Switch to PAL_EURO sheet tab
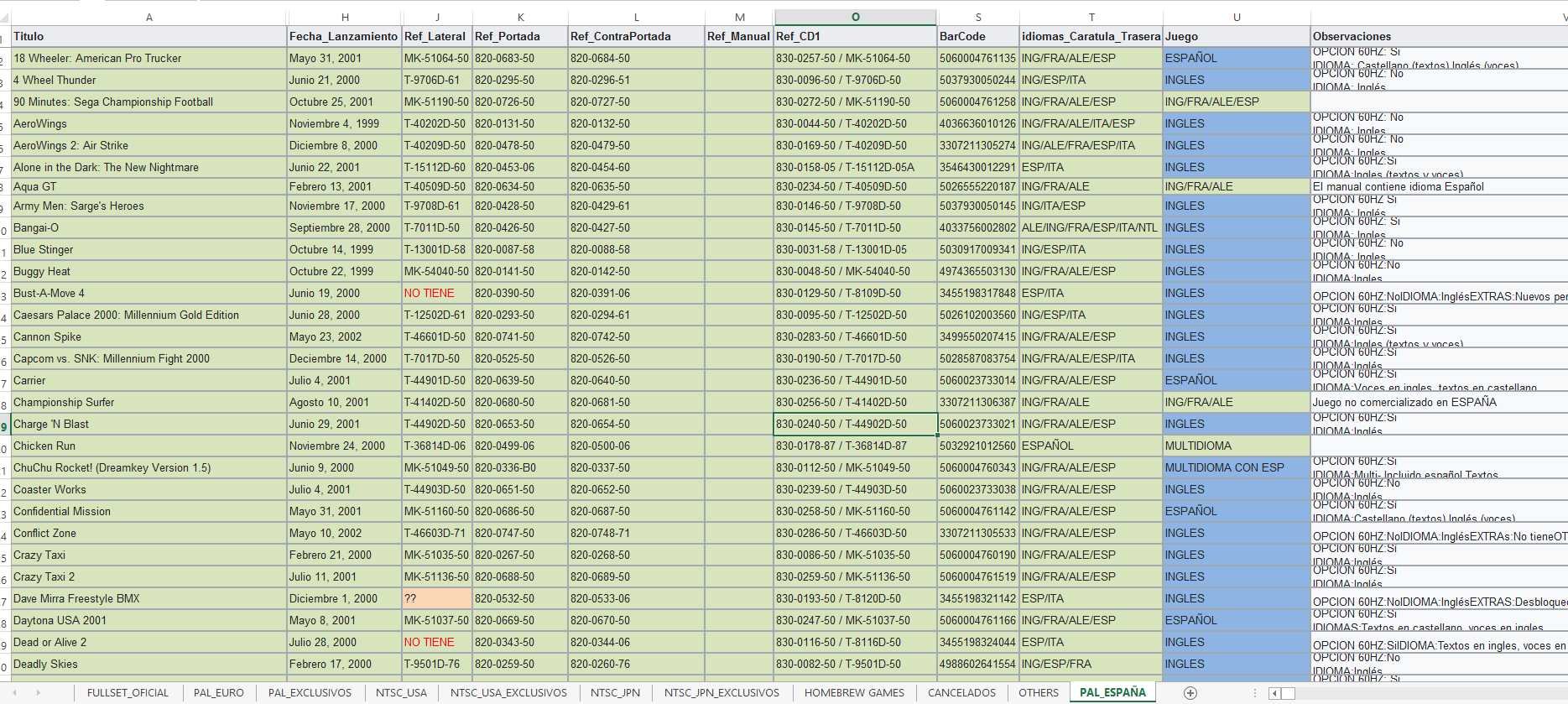The image size is (1568, 704). (x=218, y=692)
